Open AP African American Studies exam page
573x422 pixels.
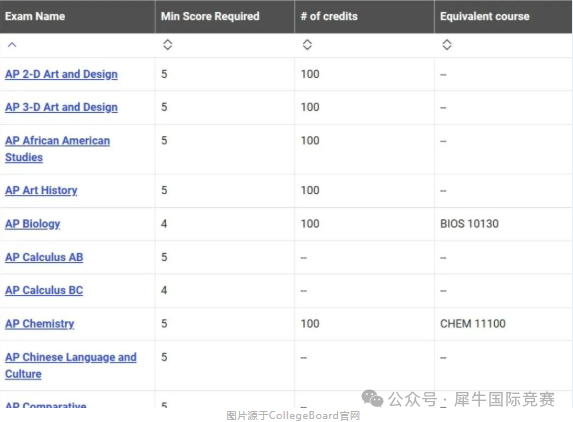(57, 149)
